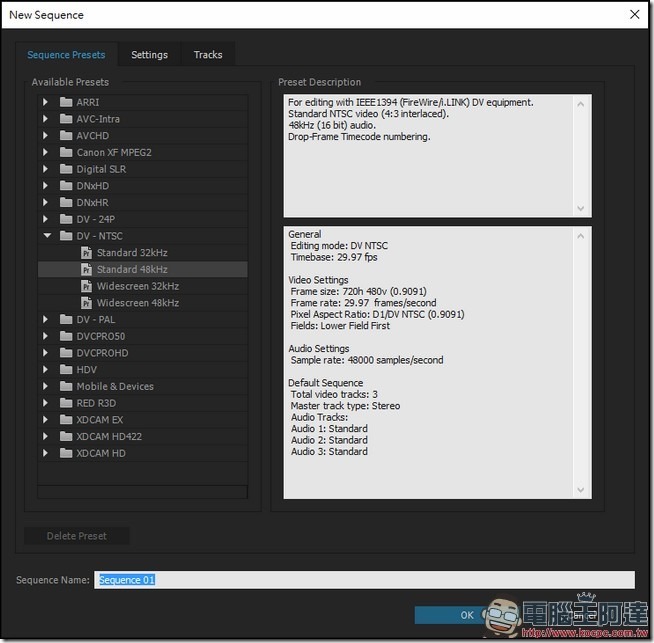Click the ARRI folder icon
654x643 pixels.
point(66,102)
